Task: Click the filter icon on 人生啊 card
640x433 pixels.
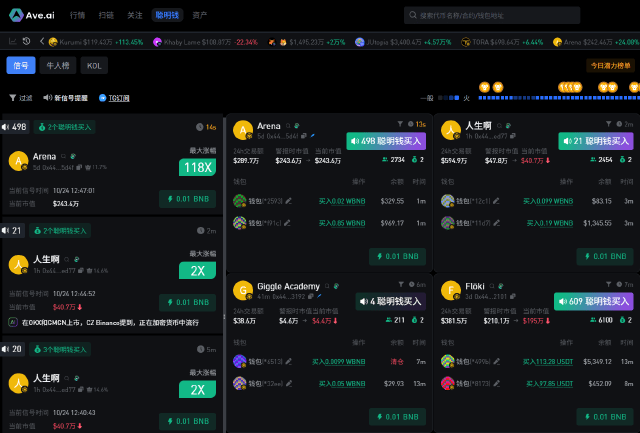Action: coord(609,124)
